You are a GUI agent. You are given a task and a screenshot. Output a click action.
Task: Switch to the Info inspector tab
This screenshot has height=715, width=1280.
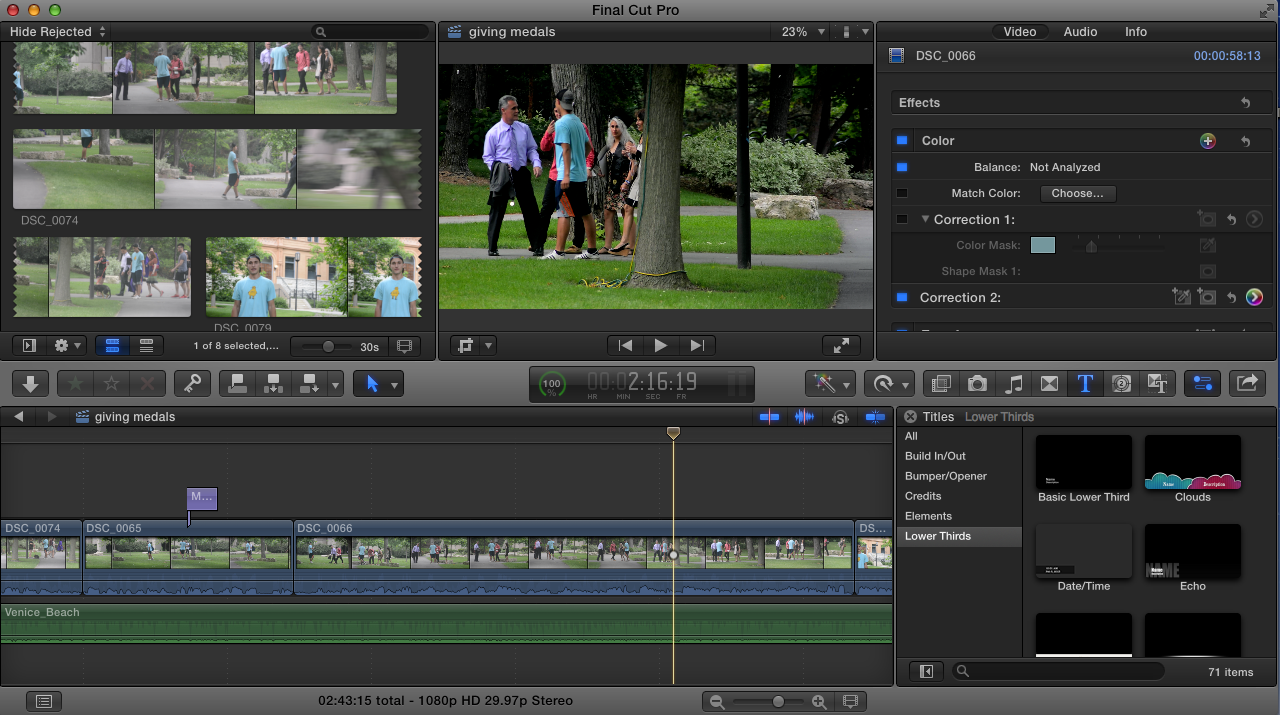[1136, 32]
